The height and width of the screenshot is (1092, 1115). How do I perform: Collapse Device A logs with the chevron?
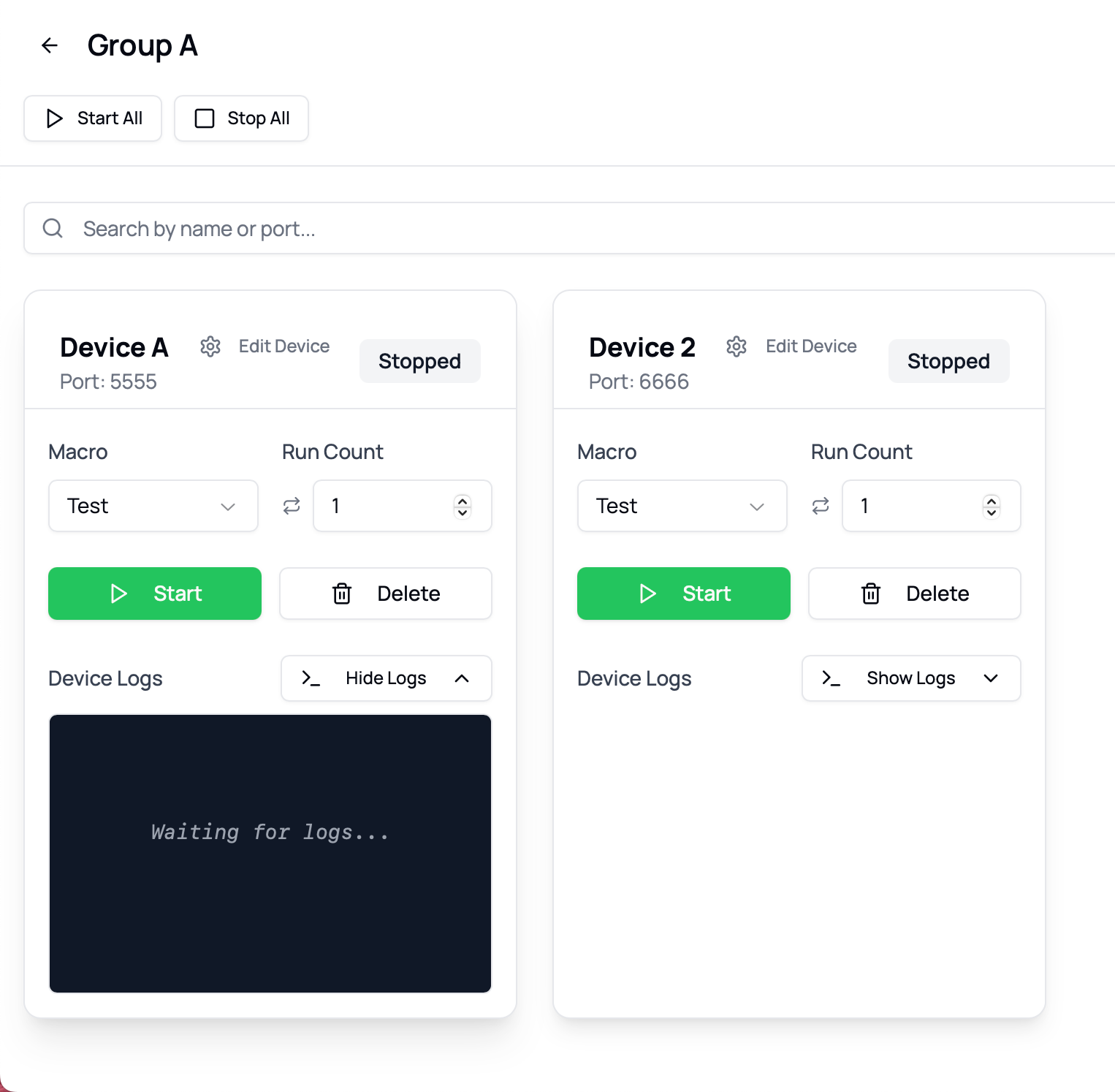point(461,678)
